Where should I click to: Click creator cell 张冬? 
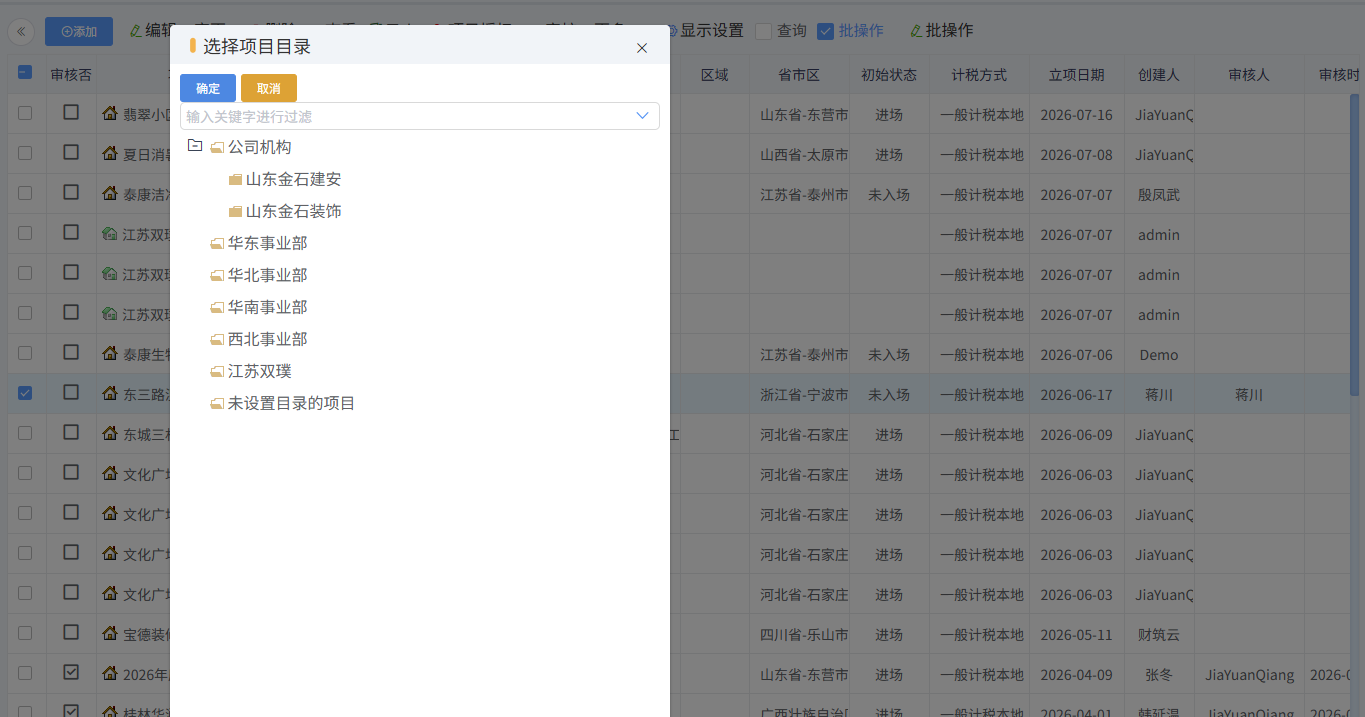point(1159,675)
